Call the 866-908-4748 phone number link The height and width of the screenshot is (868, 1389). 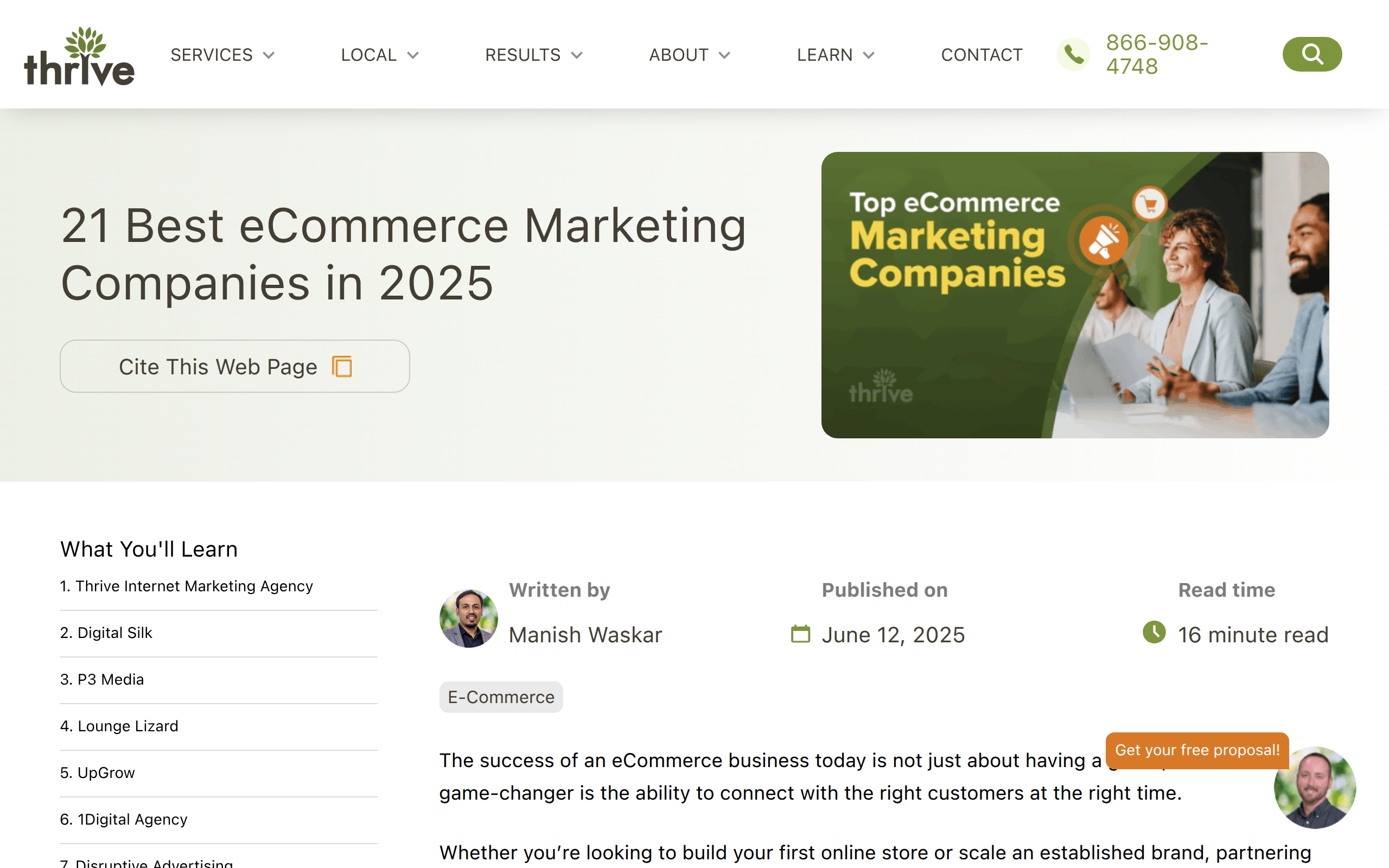pos(1157,55)
